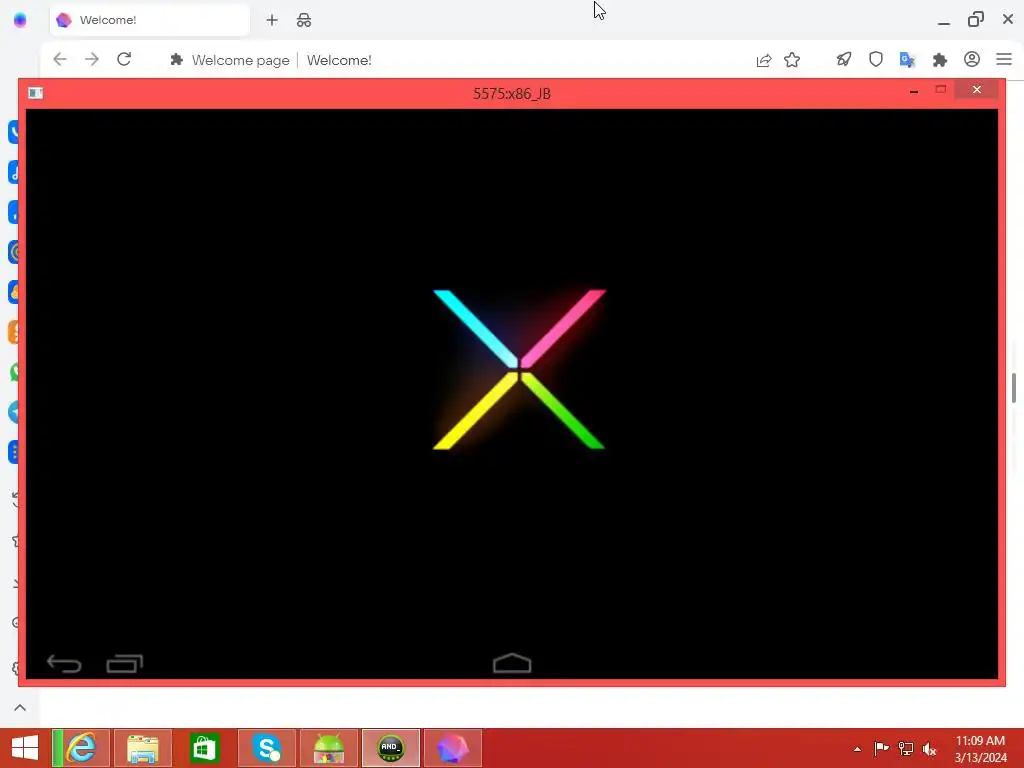The image size is (1024, 768).
Task: Open Skype from the taskbar
Action: pos(266,748)
